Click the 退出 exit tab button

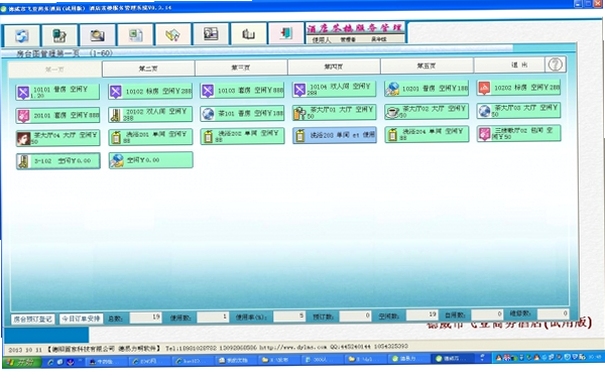click(509, 65)
